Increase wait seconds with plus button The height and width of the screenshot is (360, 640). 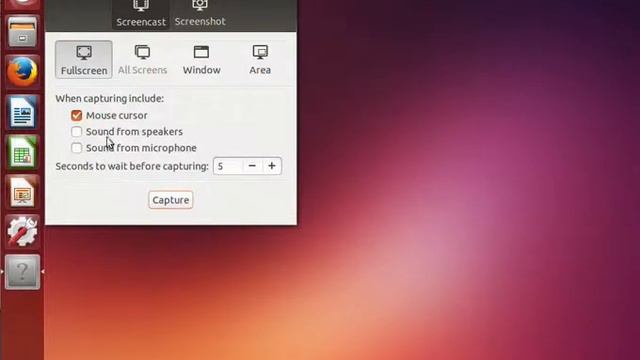pos(272,166)
